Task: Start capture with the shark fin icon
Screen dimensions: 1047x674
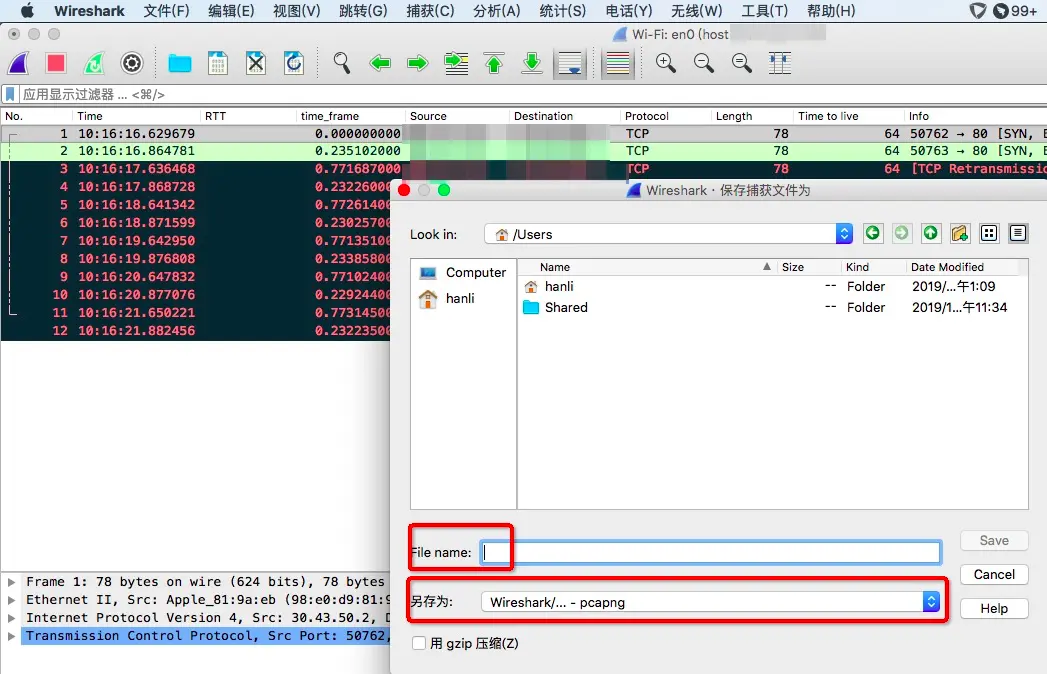Action: [x=19, y=63]
